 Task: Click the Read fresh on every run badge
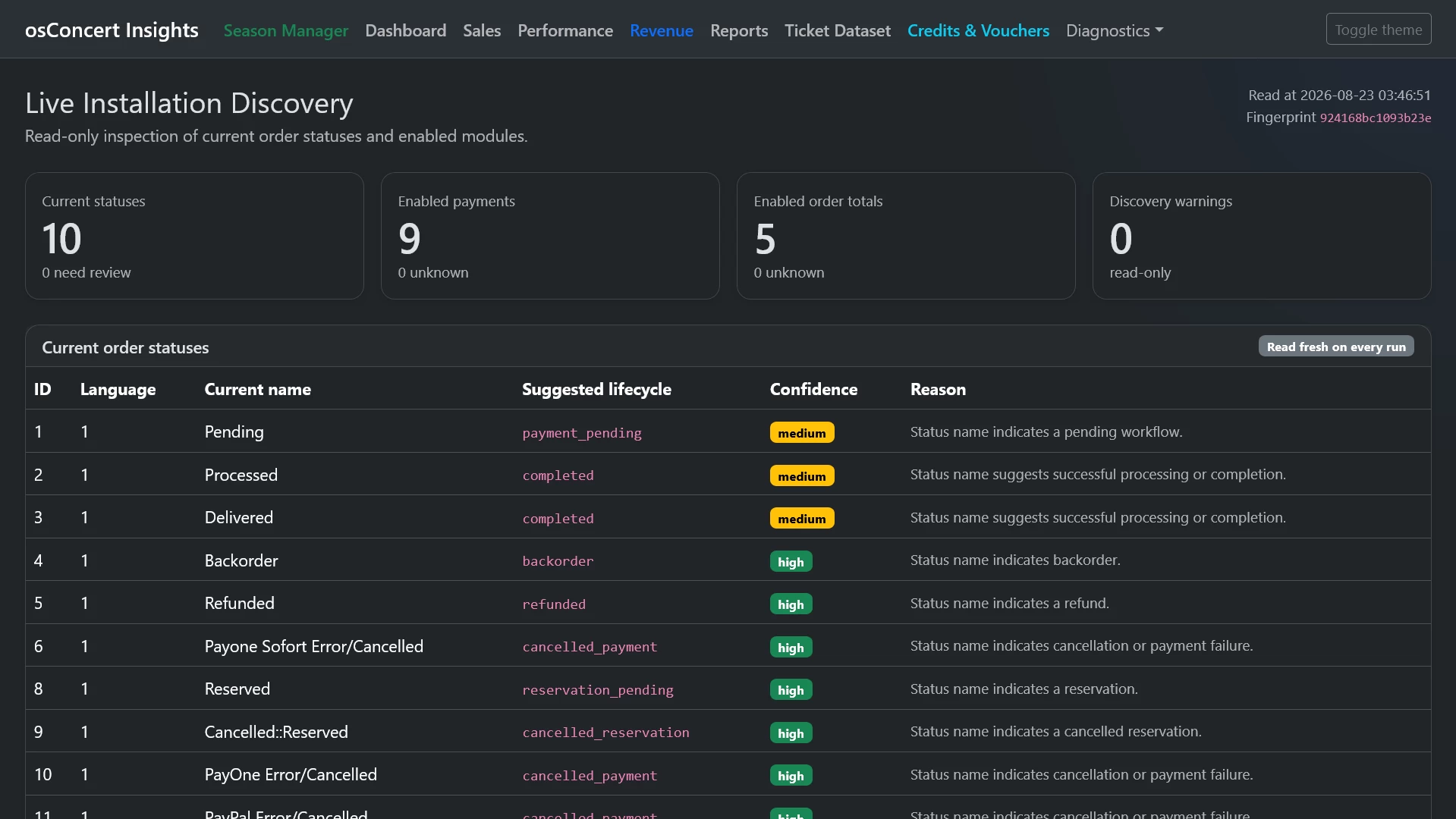coord(1336,347)
